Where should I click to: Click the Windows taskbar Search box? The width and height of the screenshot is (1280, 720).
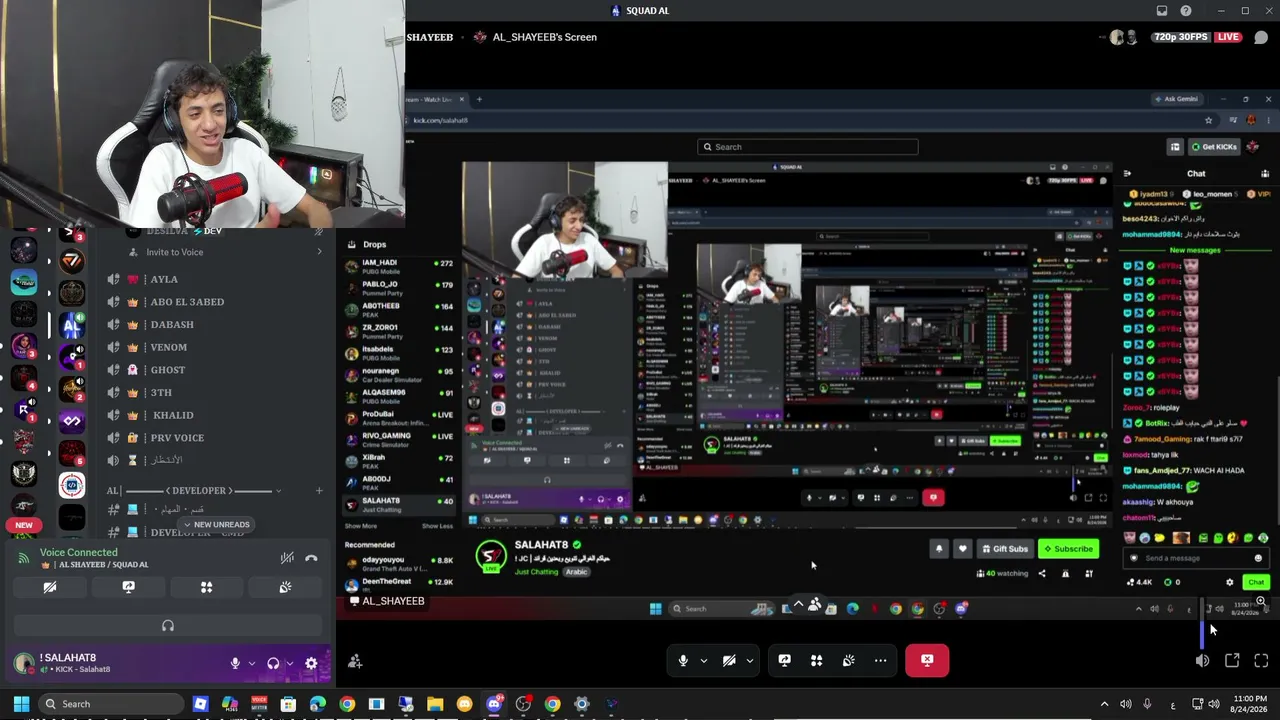pos(112,704)
